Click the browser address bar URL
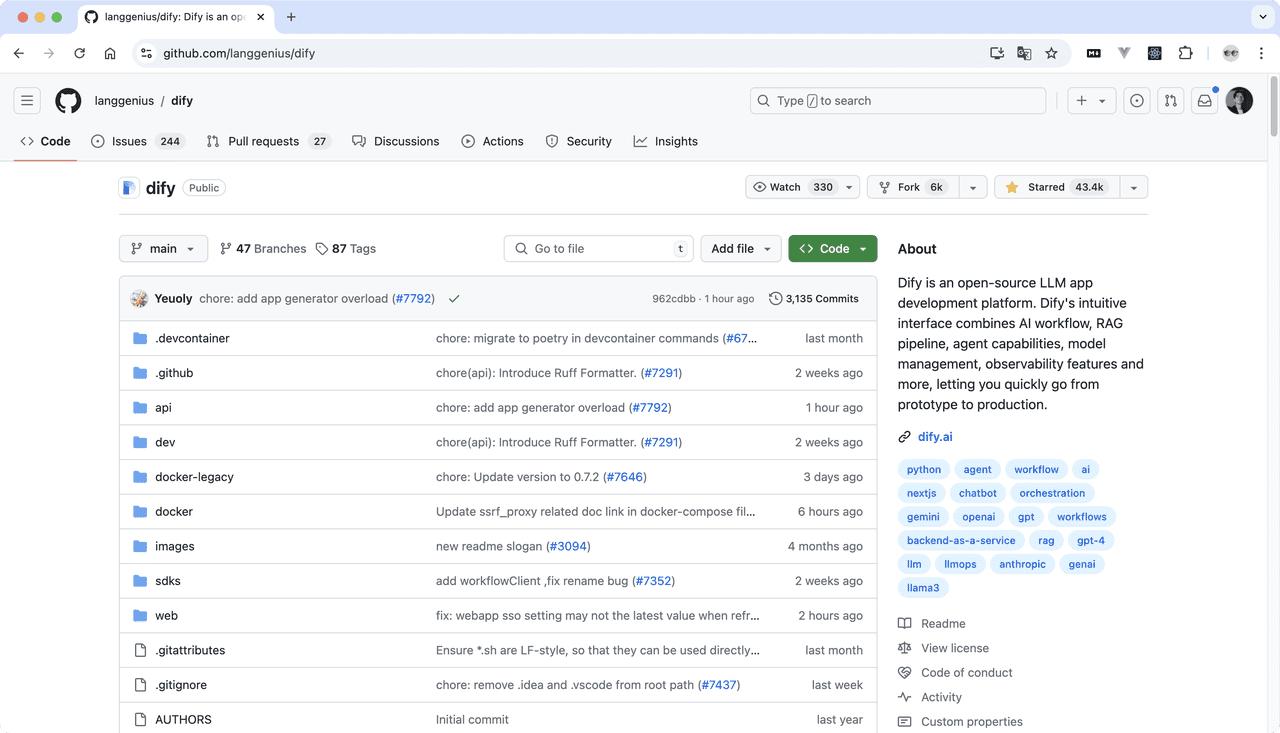 pos(239,53)
